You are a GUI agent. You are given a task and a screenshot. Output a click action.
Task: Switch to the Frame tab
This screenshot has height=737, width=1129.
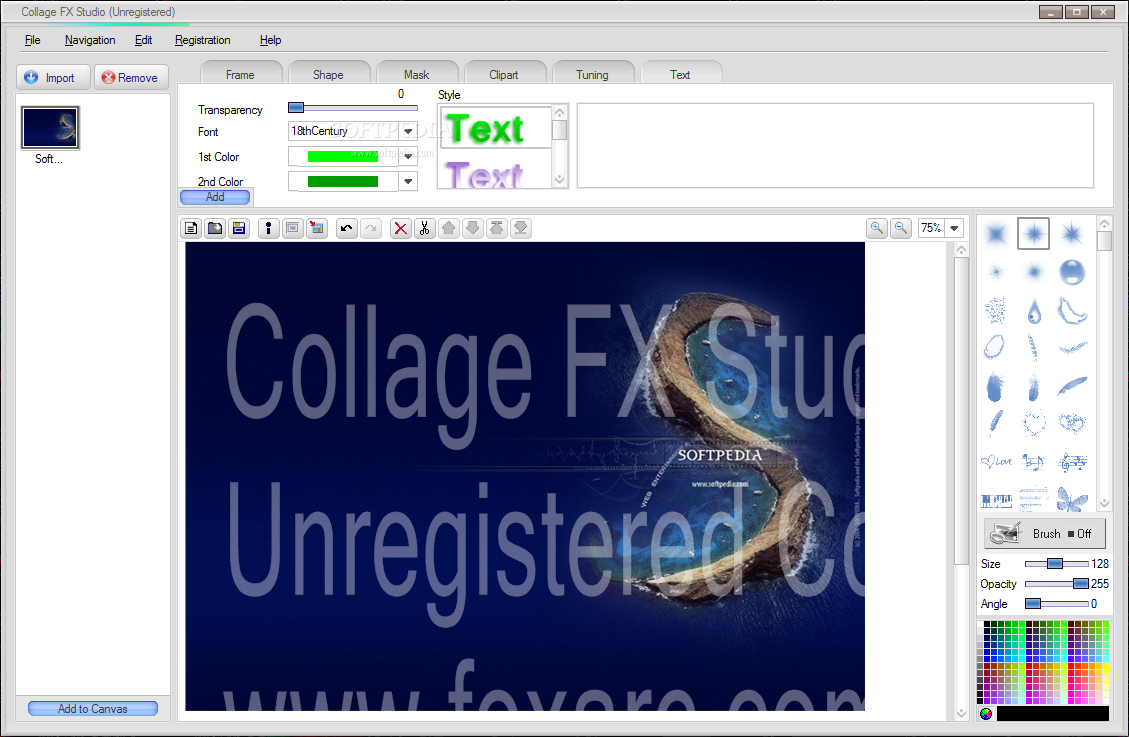click(x=240, y=74)
